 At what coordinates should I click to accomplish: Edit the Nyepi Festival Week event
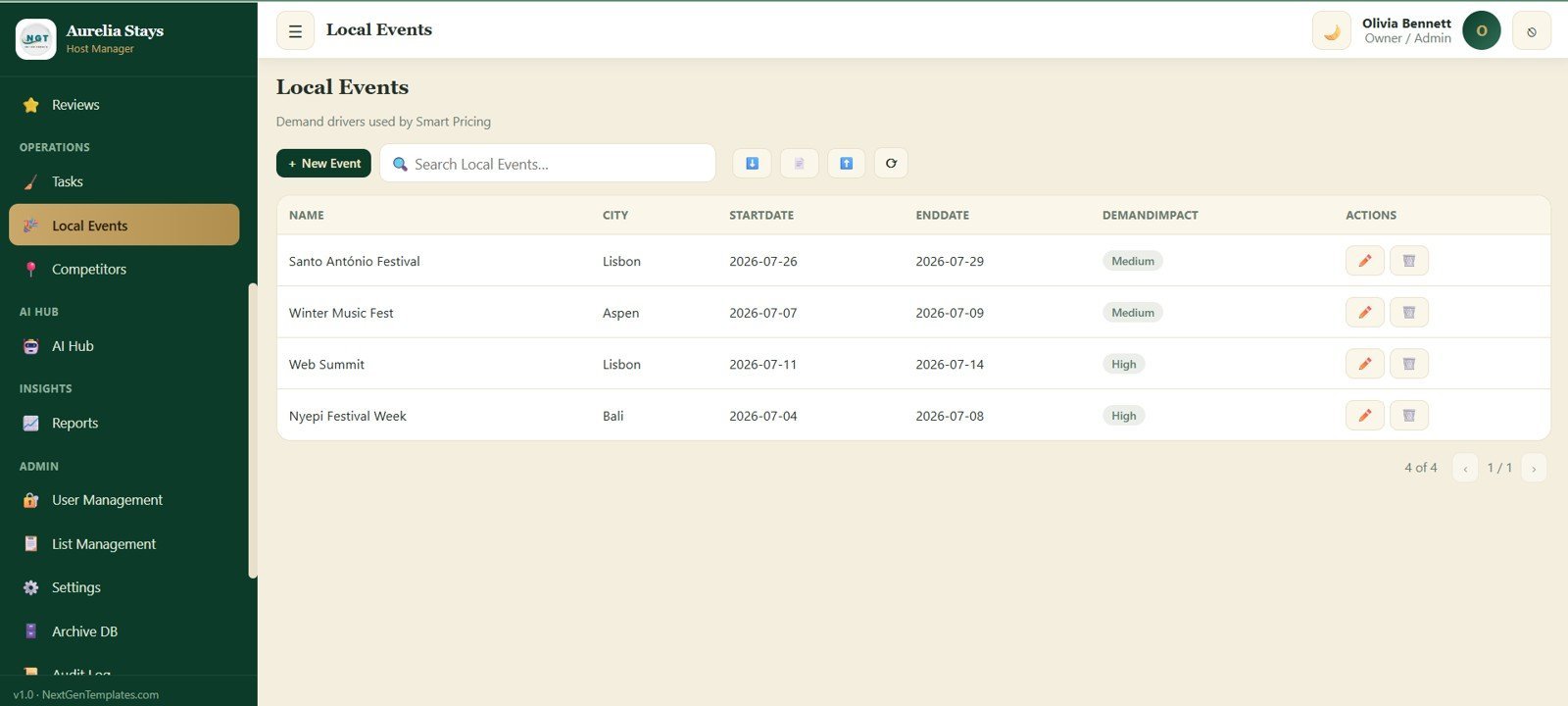pos(1364,415)
